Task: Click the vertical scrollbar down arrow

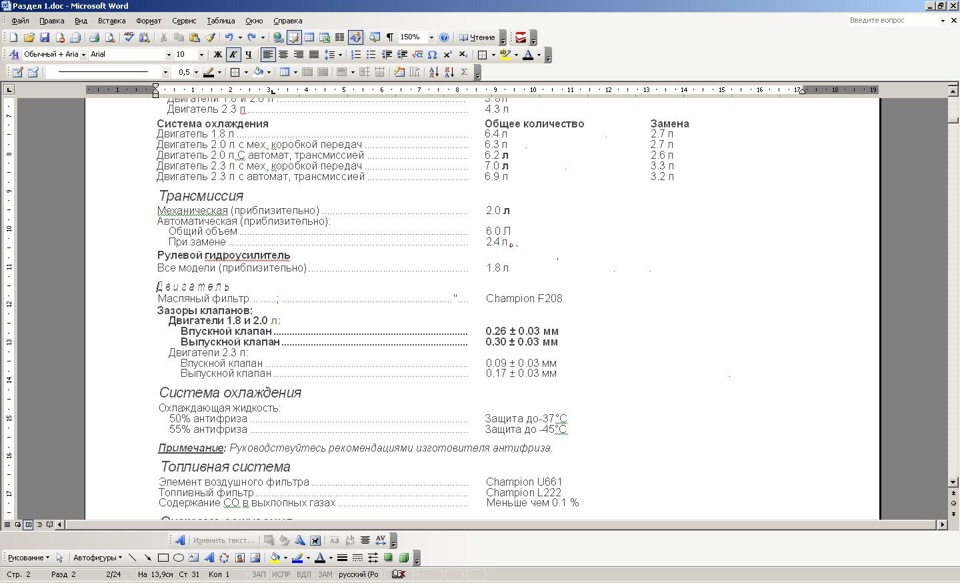Action: (x=953, y=483)
